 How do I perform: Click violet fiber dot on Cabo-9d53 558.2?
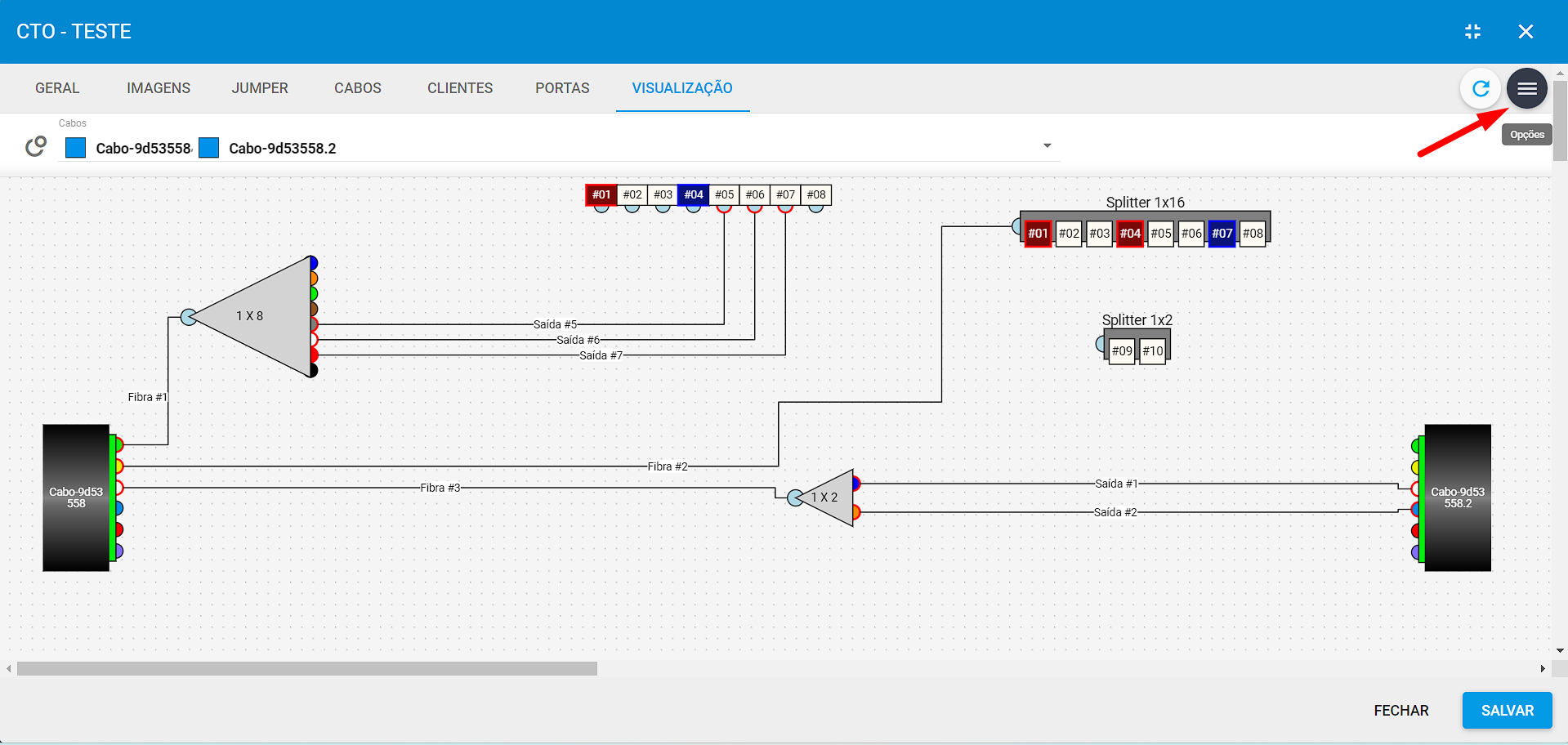(x=1415, y=551)
